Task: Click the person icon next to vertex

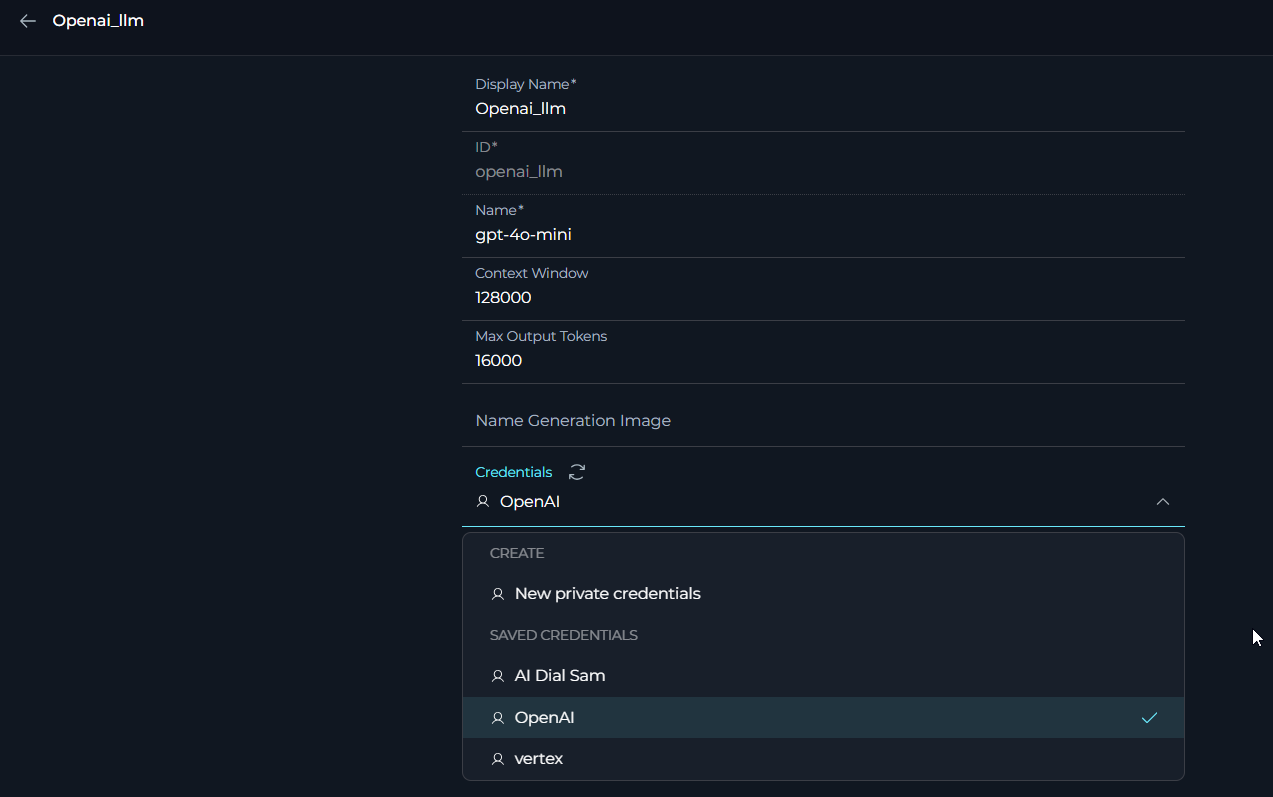Action: (x=498, y=759)
